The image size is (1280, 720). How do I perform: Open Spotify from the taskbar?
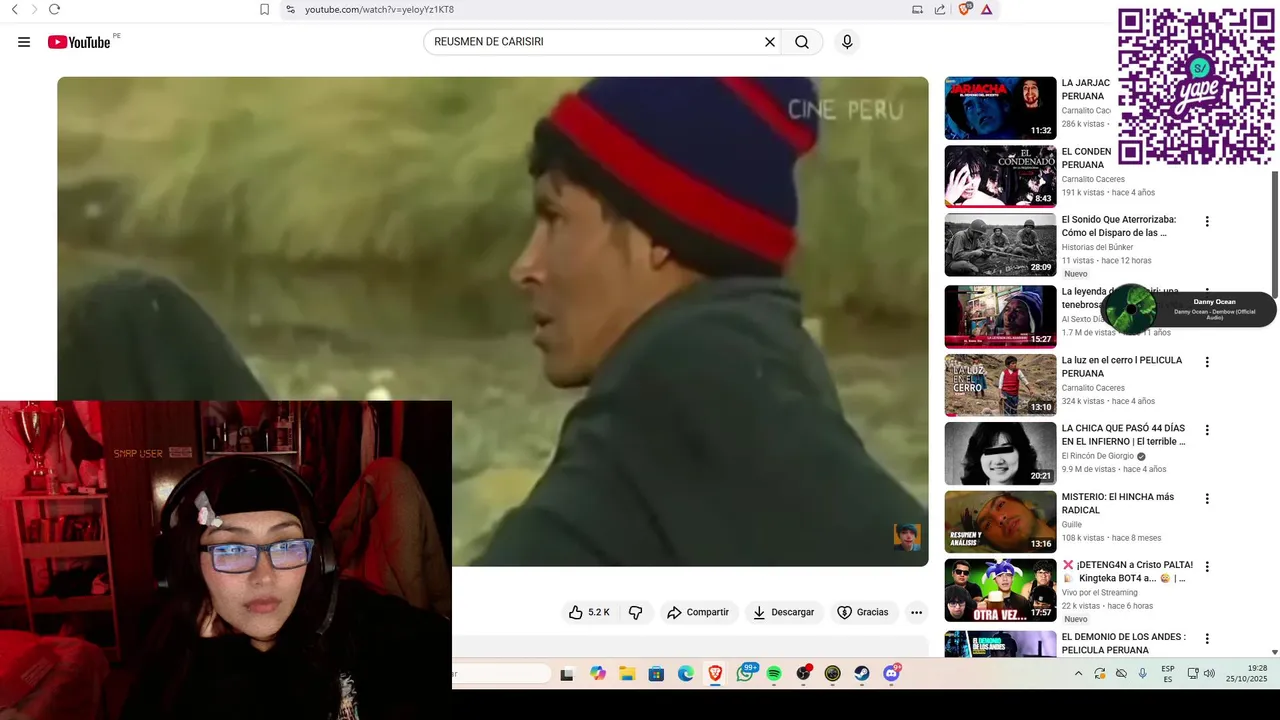[774, 674]
